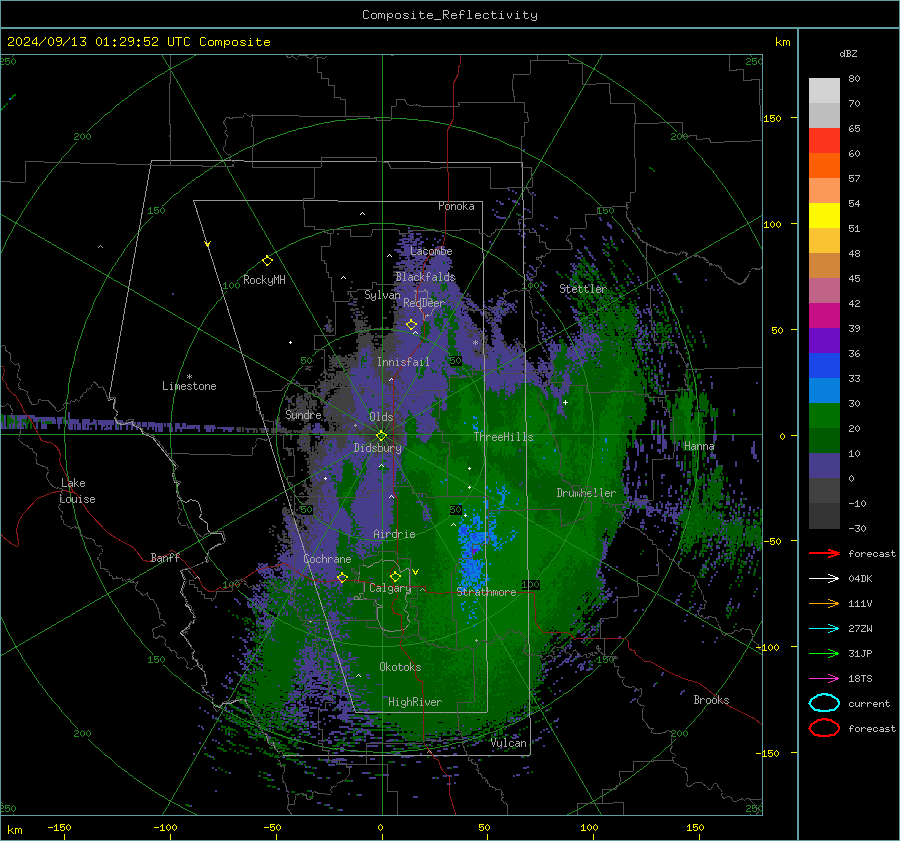Select the RedDeer city label

click(x=424, y=303)
